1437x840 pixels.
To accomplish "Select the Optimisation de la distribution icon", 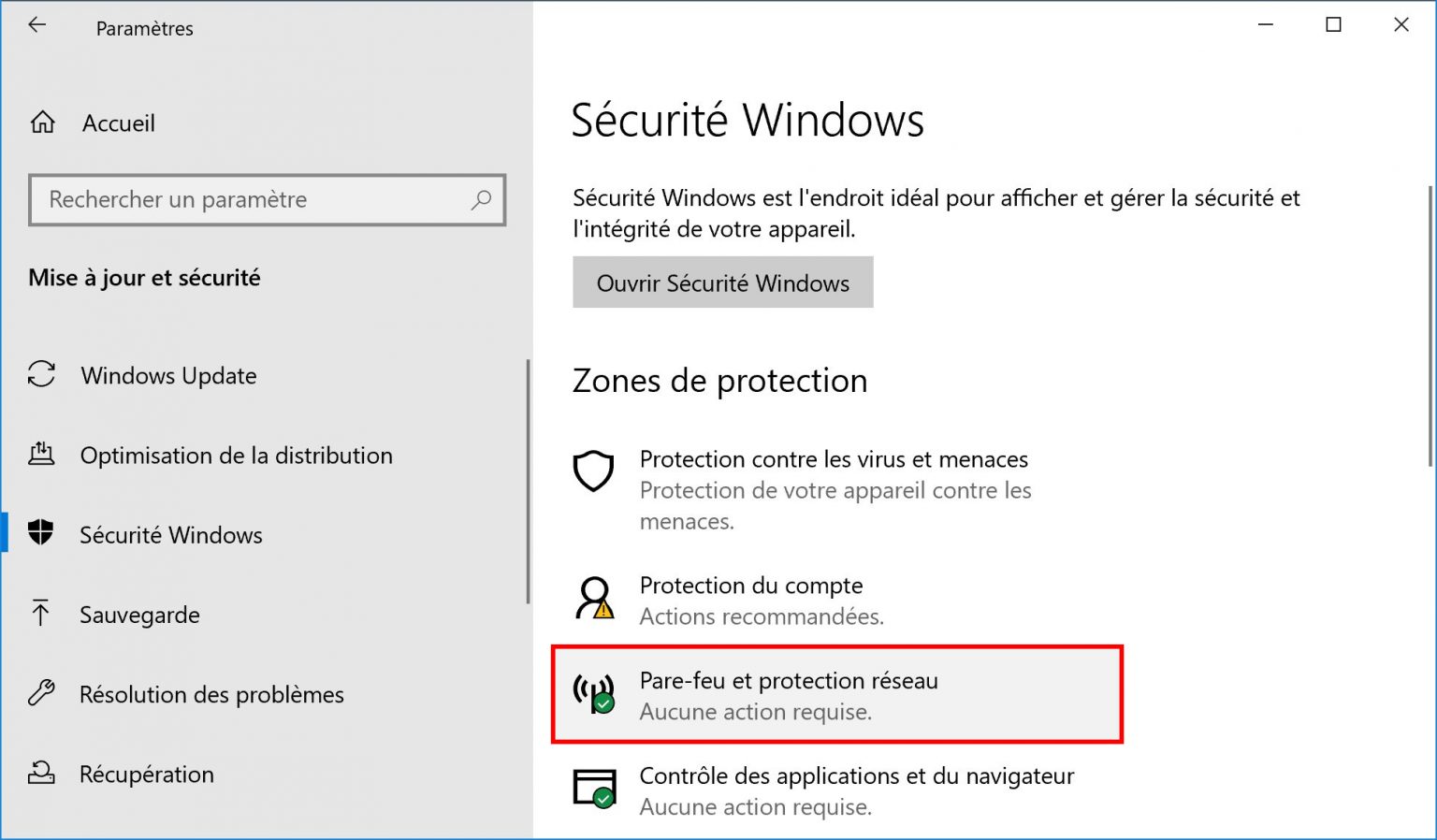I will click(41, 455).
